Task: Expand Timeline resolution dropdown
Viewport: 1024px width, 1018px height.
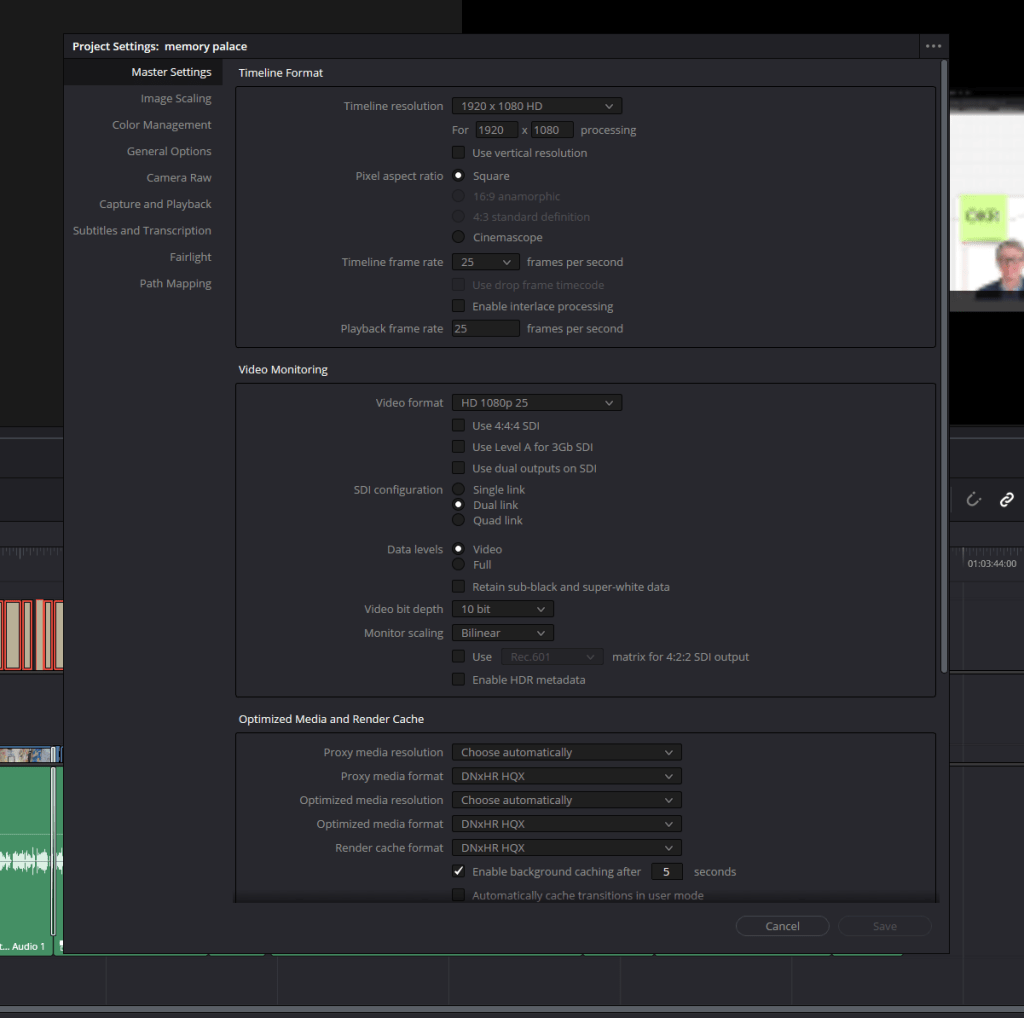Action: coord(536,106)
